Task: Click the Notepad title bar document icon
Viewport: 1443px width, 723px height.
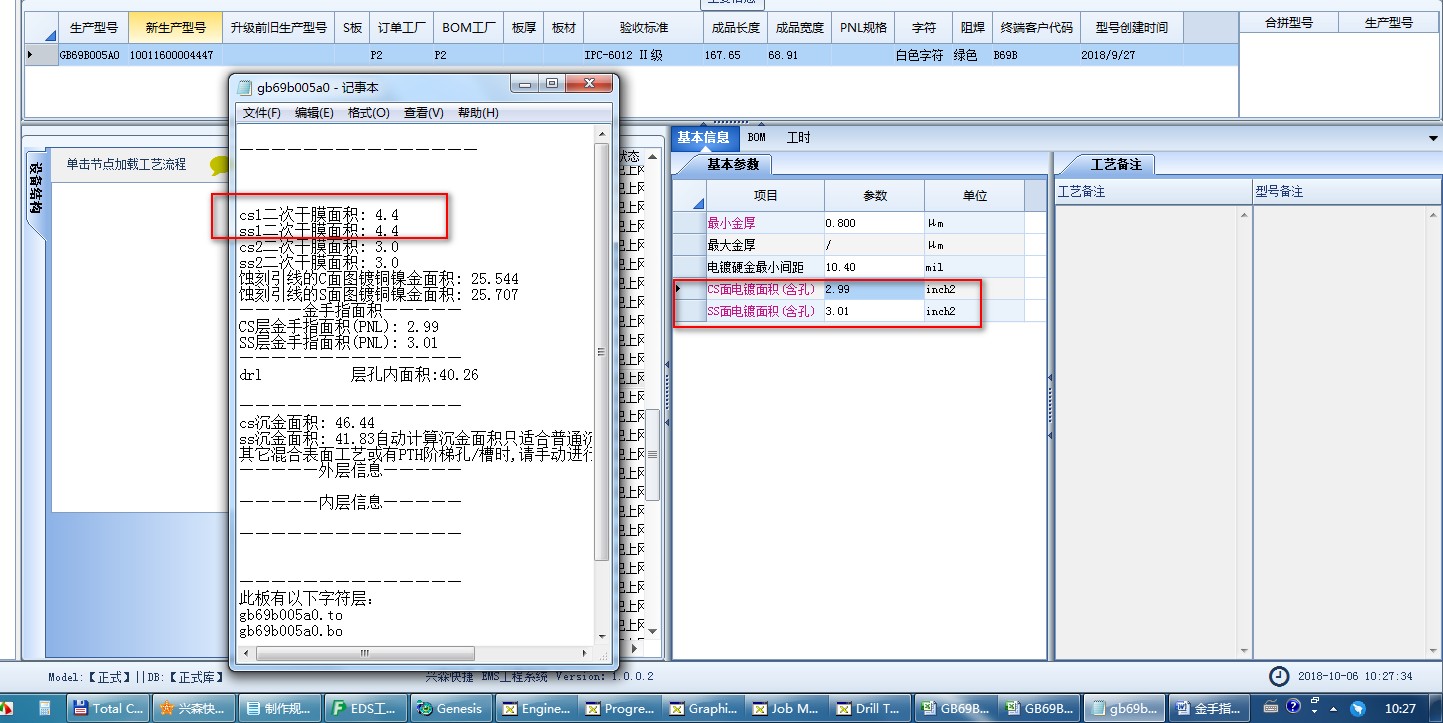Action: tap(245, 87)
